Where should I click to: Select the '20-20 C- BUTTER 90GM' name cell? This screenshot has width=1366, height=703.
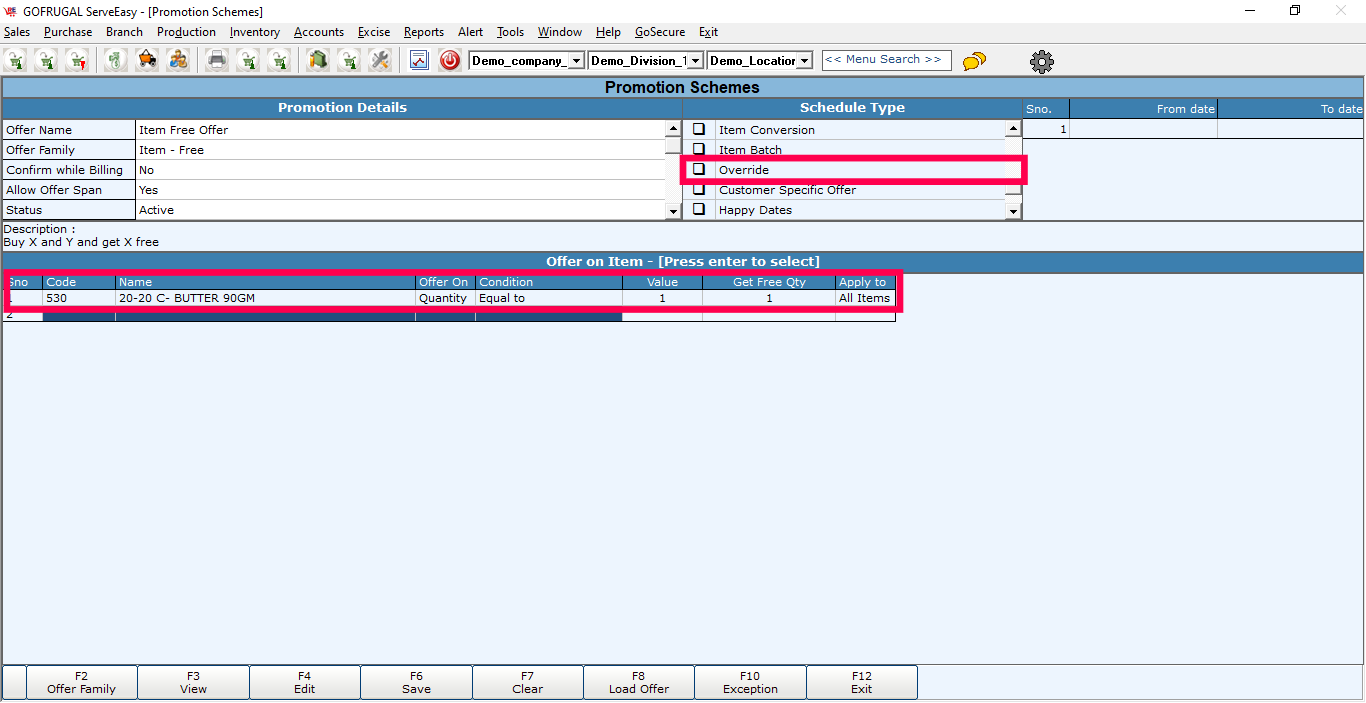tap(266, 298)
